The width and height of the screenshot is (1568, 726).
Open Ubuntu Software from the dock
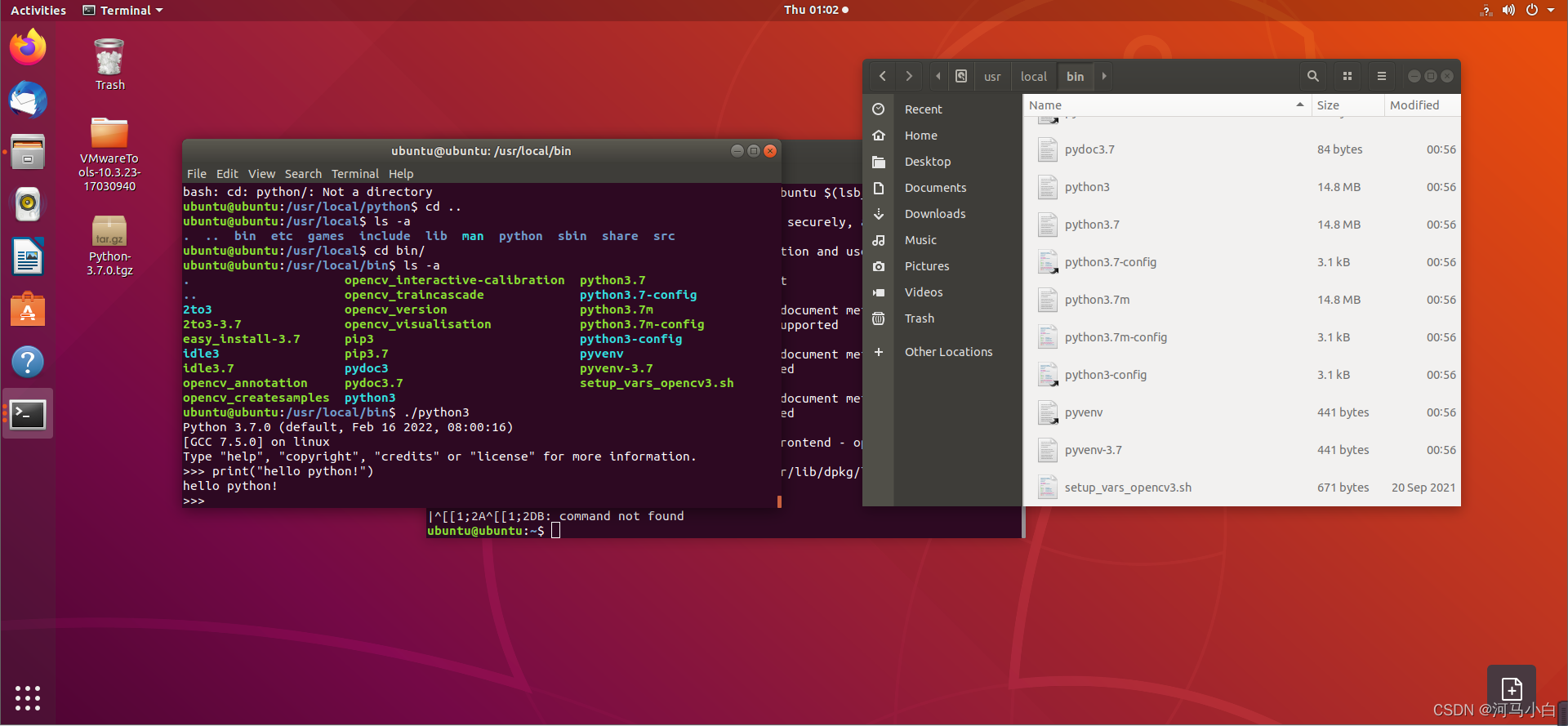coord(28,310)
